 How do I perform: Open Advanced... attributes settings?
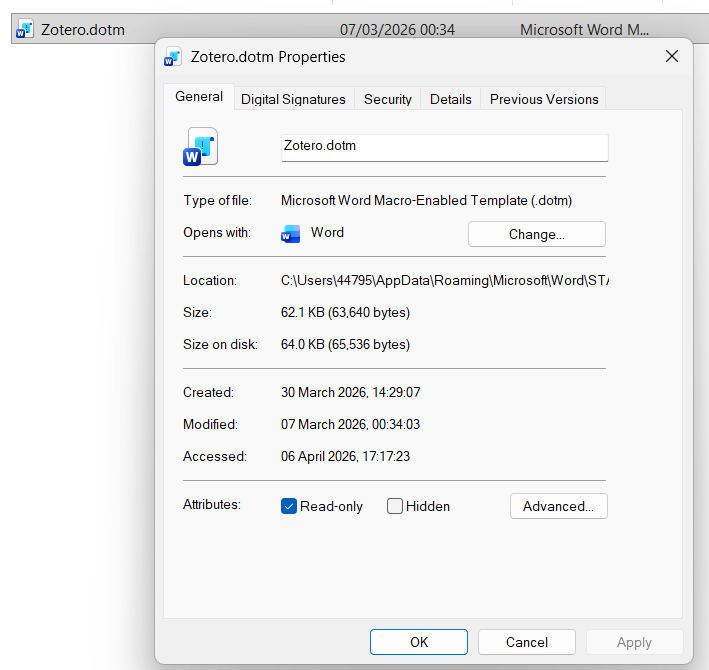tap(558, 506)
